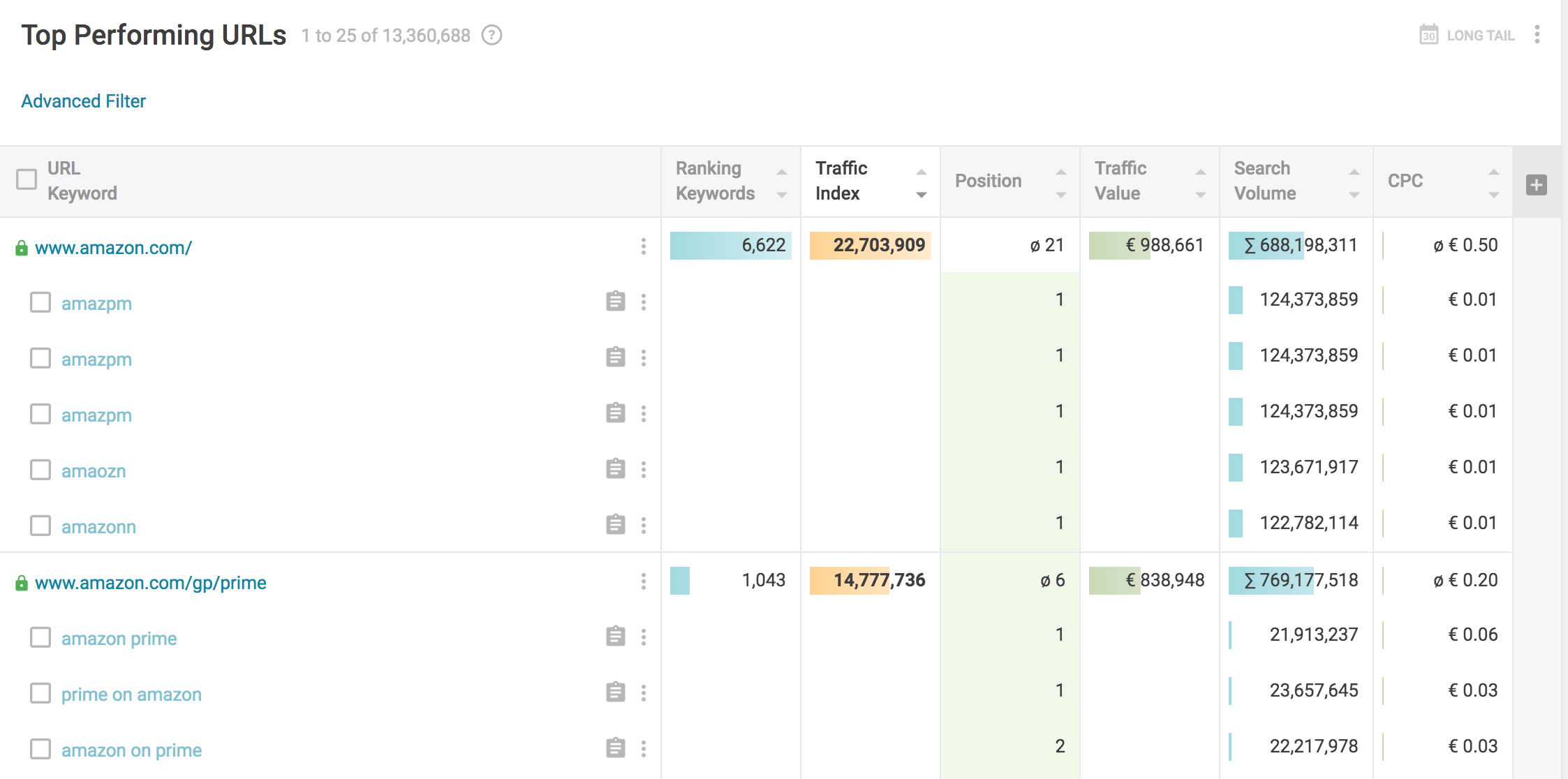The image size is (1568, 779).
Task: Click the 22,703,909 traffic index bar
Action: [x=870, y=246]
